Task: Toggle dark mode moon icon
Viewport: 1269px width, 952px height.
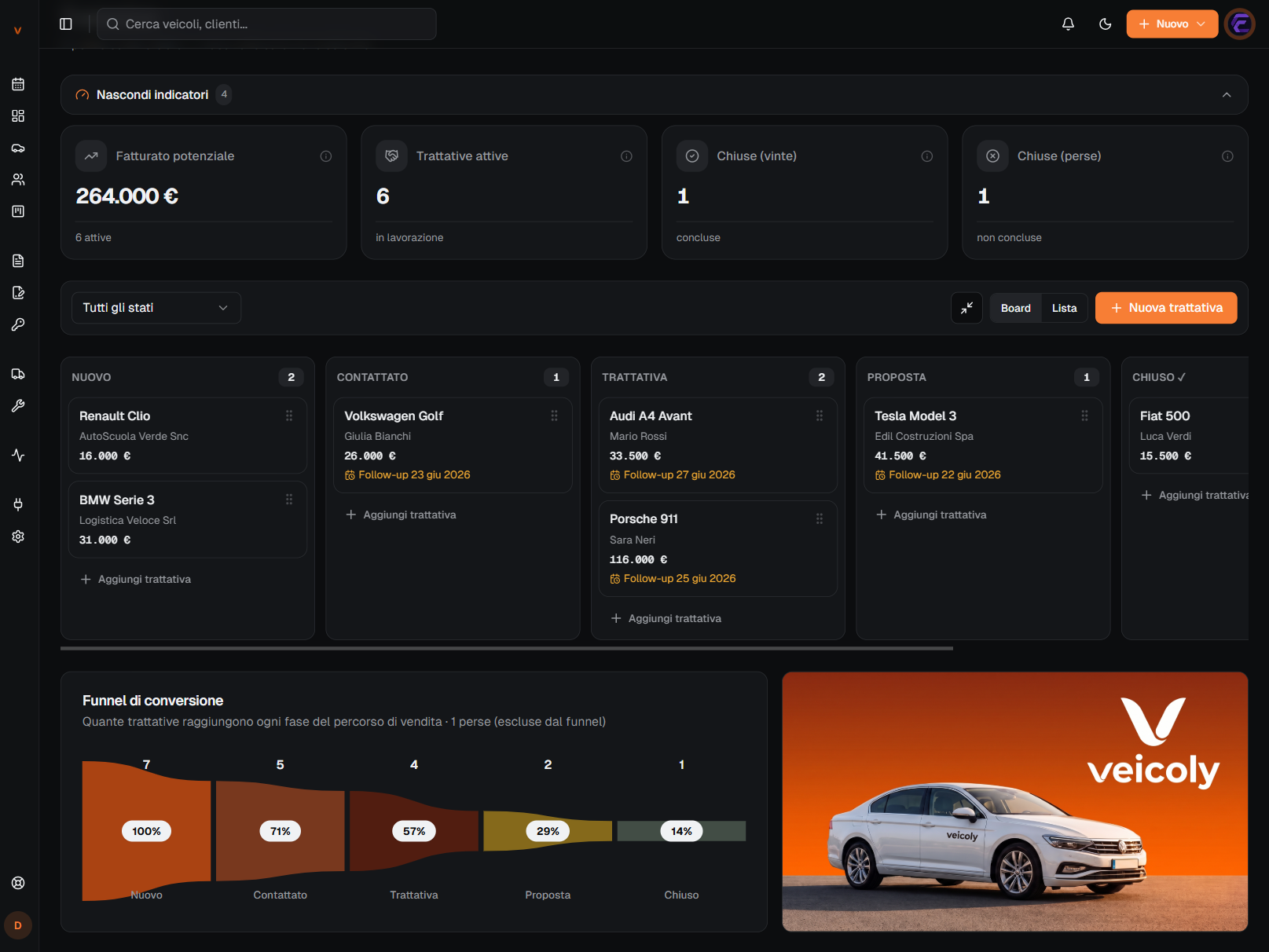Action: pos(1105,24)
